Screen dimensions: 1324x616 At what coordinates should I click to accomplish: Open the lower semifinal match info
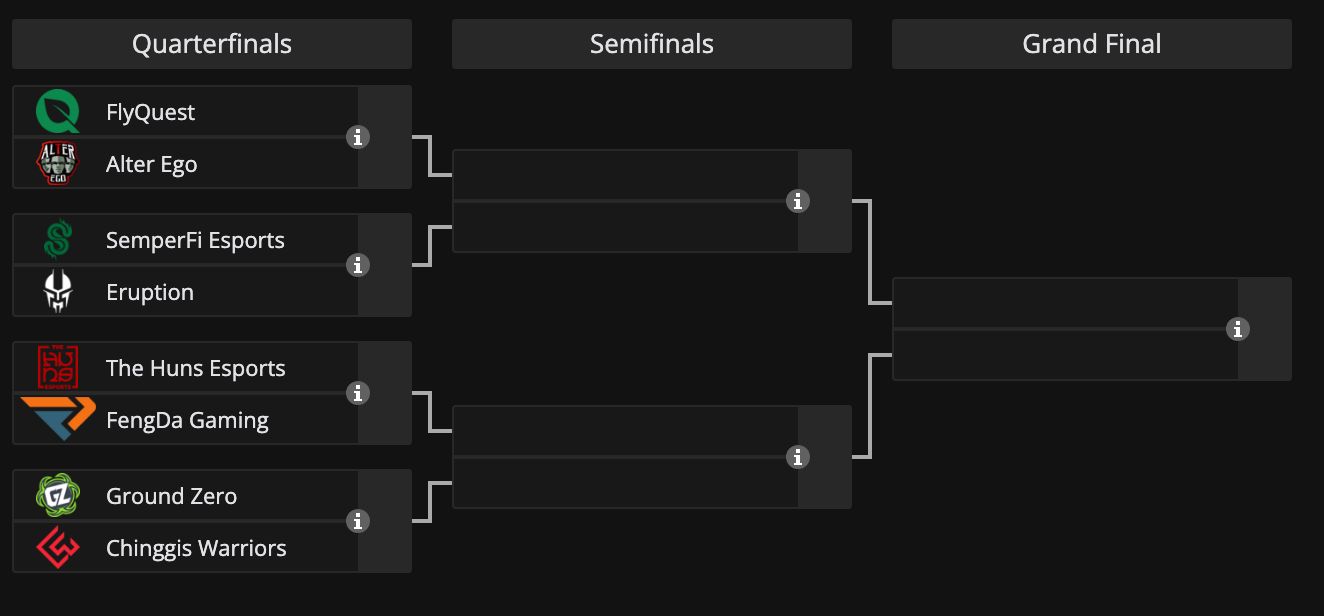798,457
